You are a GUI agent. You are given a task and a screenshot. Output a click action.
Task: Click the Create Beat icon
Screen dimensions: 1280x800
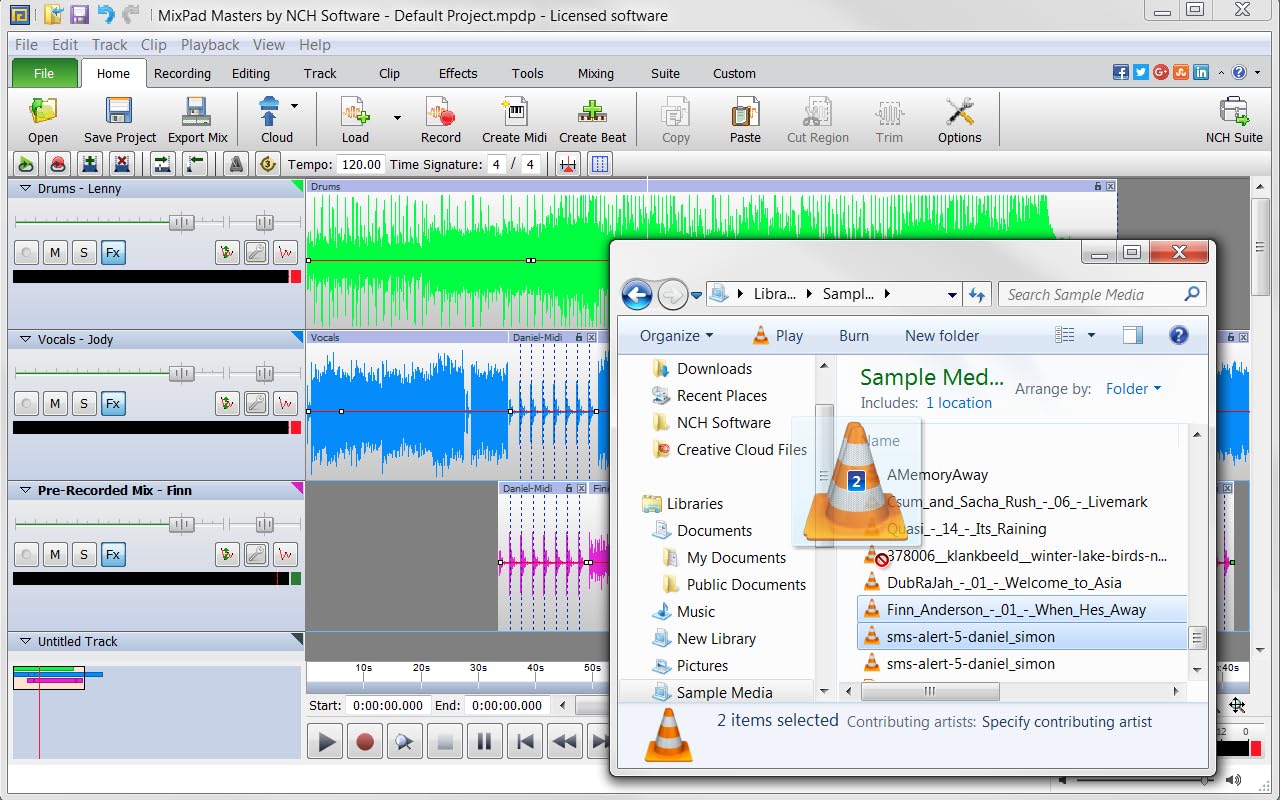point(592,117)
